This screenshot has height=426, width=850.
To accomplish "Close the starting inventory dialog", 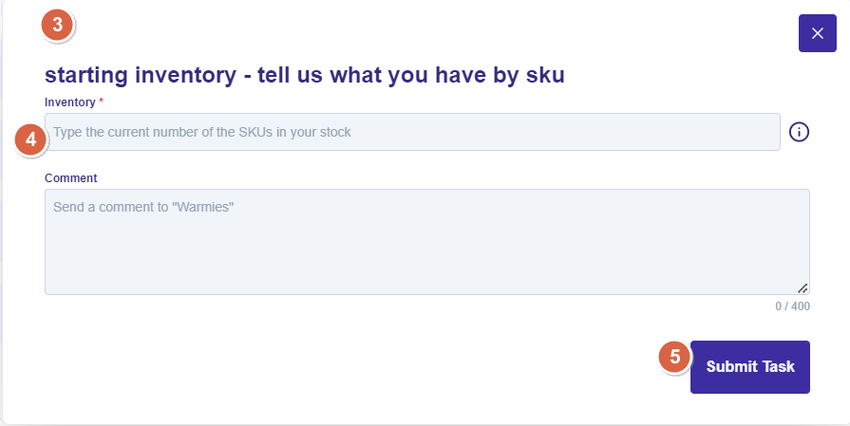I will click(817, 33).
